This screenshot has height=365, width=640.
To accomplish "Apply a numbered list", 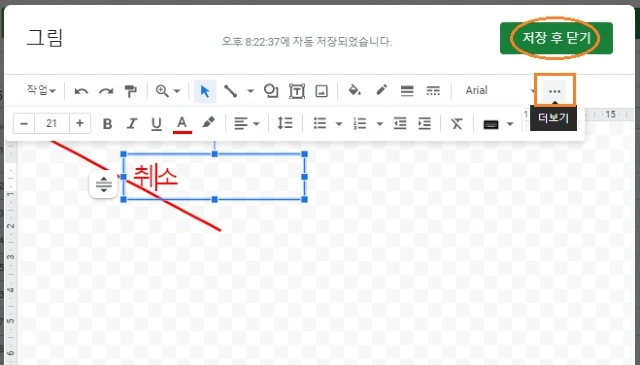I will tap(360, 123).
